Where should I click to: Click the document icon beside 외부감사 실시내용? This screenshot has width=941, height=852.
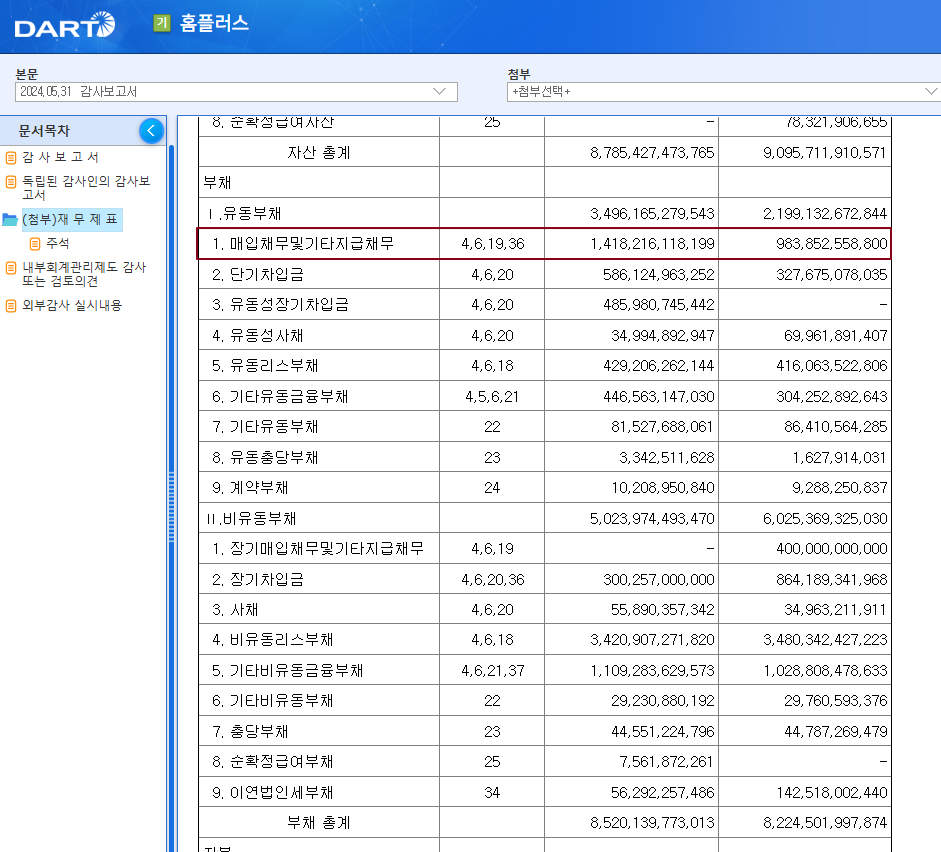(x=11, y=305)
